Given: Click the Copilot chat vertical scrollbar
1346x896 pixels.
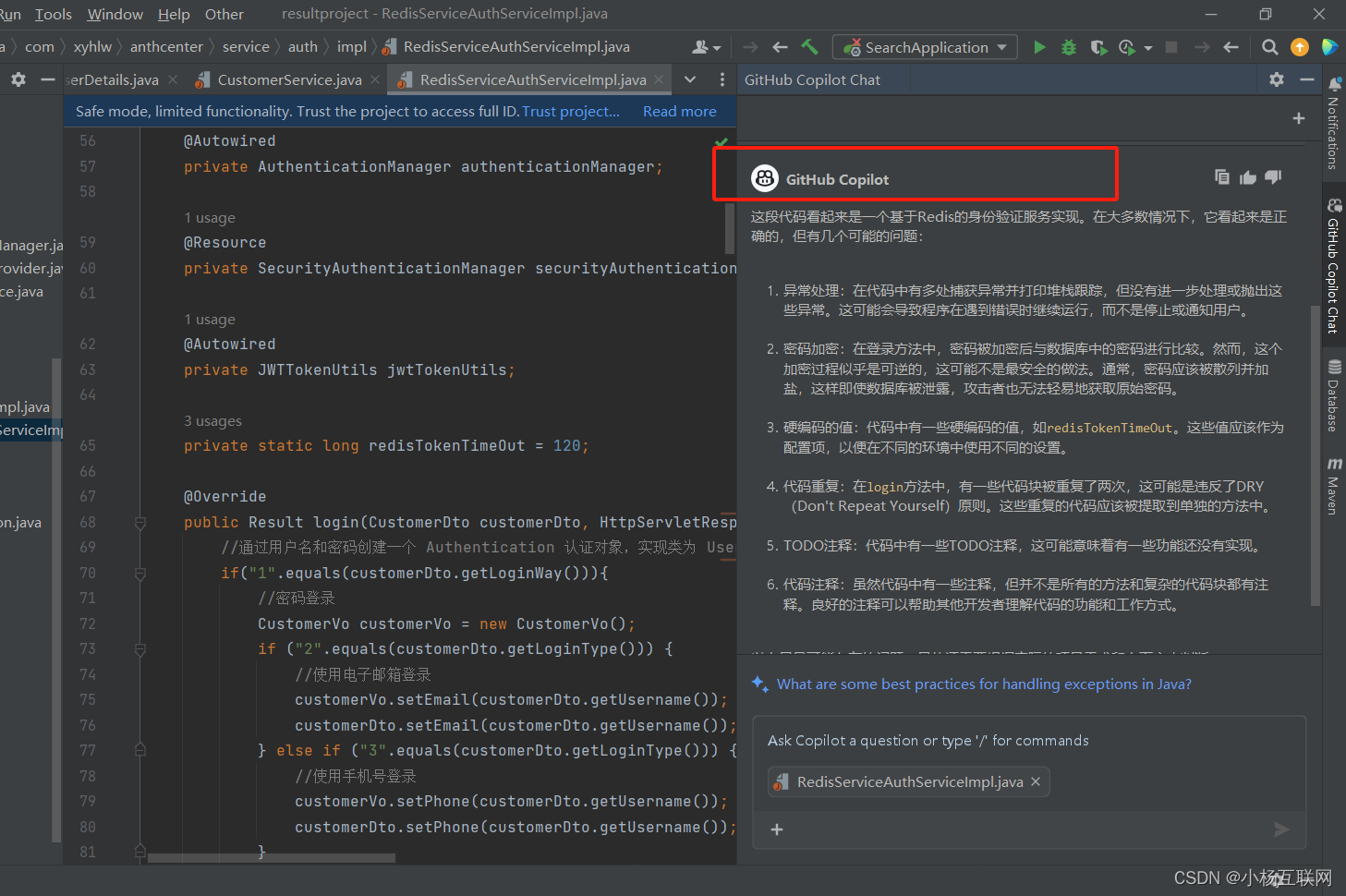Looking at the screenshot, I should 1316,455.
